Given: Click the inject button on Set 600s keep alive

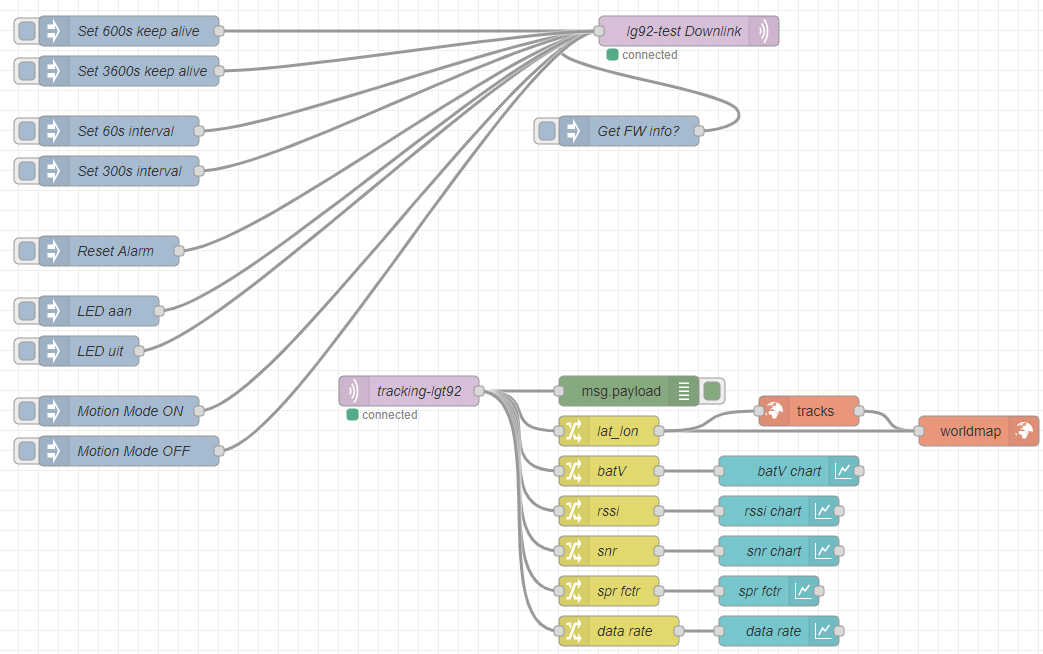Looking at the screenshot, I should pyautogui.click(x=27, y=31).
